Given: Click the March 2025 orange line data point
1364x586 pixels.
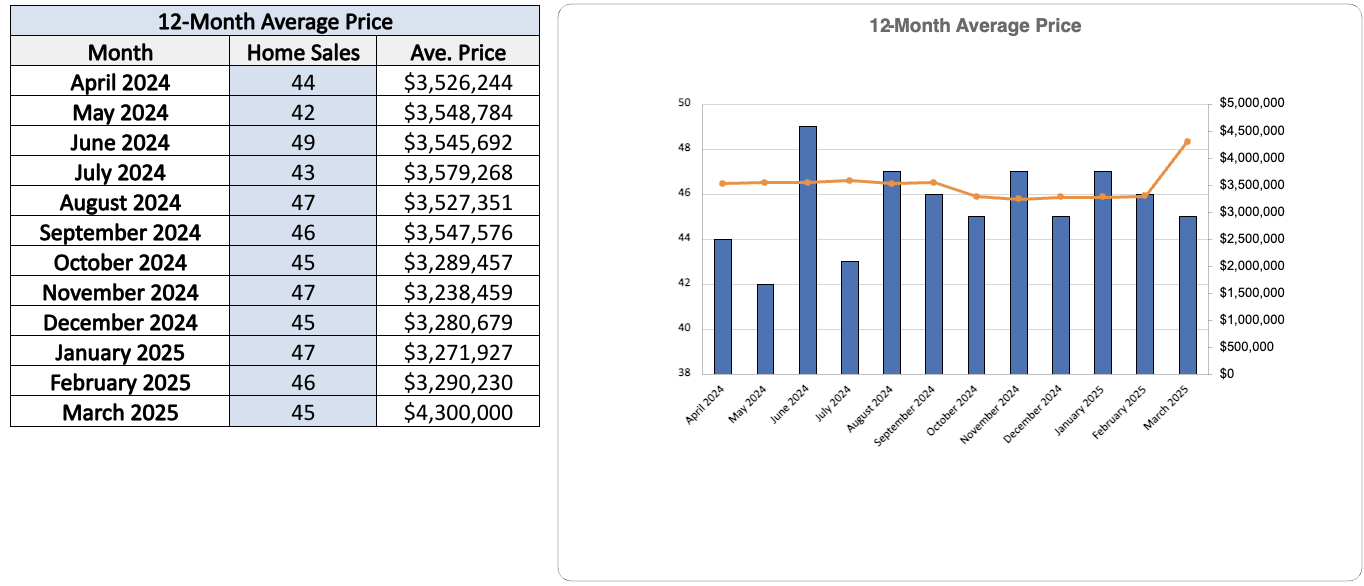Looking at the screenshot, I should [x=1187, y=142].
